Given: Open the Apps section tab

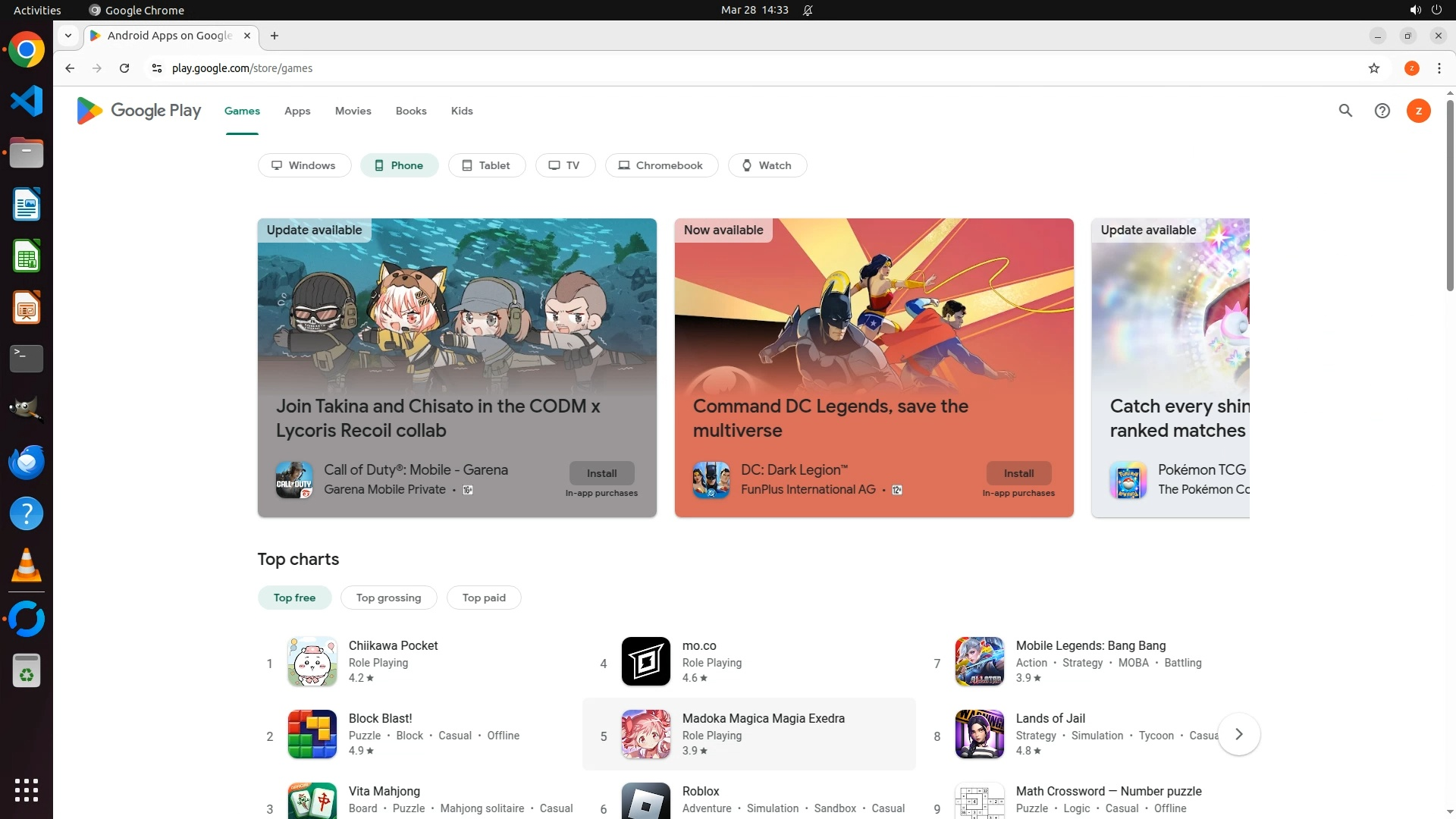Looking at the screenshot, I should [297, 111].
